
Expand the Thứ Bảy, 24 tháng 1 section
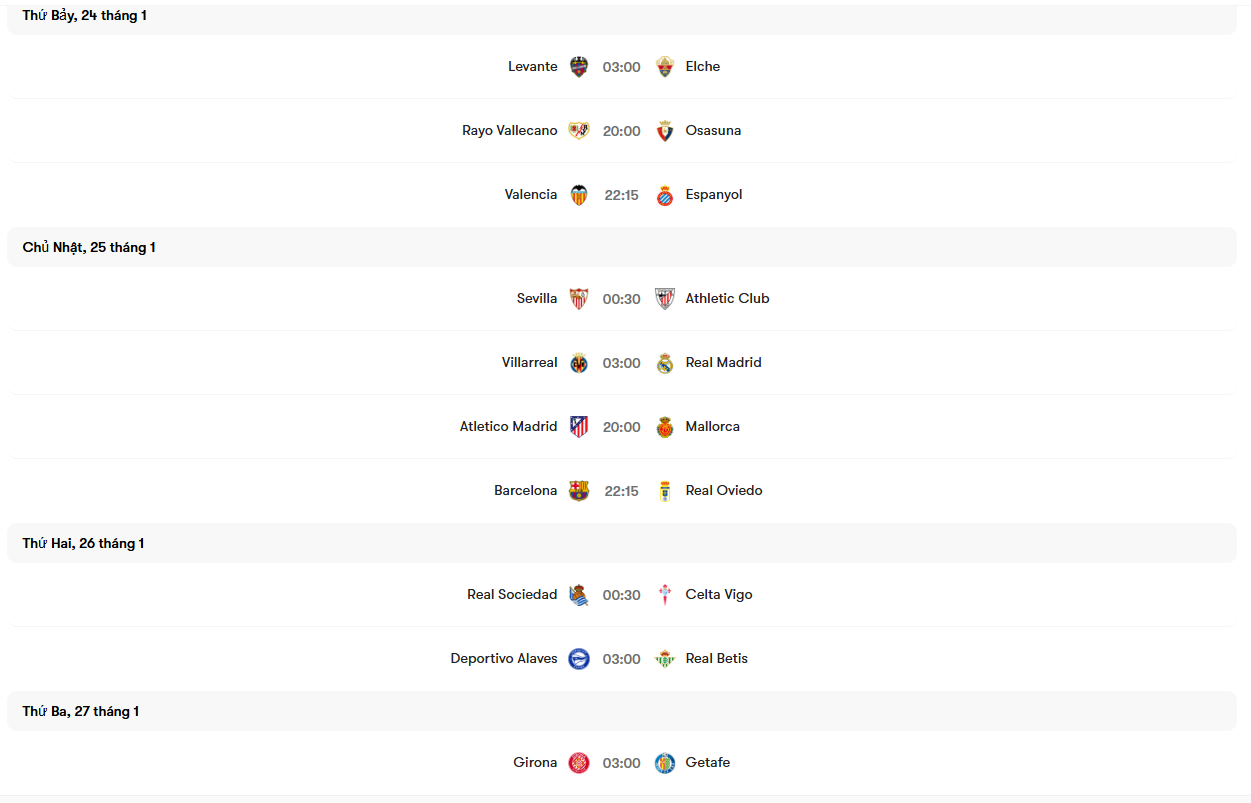coord(85,15)
